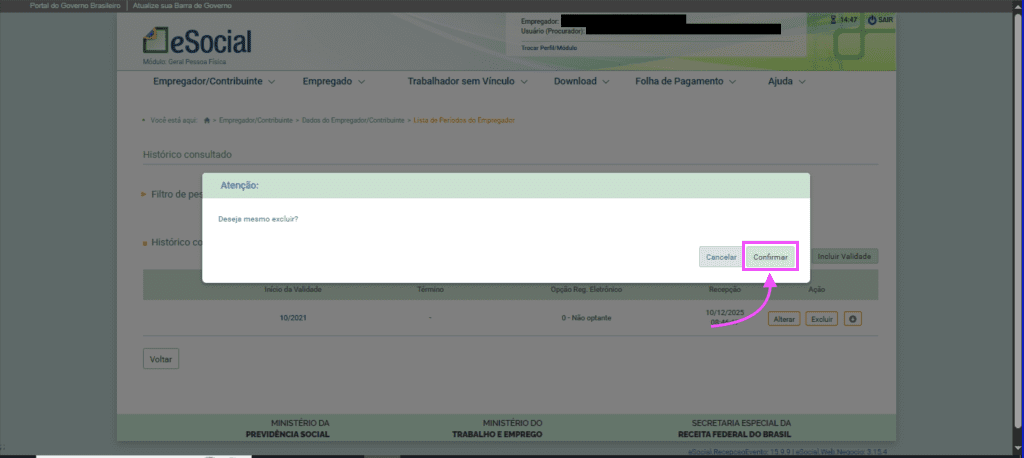The width and height of the screenshot is (1024, 458).
Task: Expand the Filtro de pesquisa section triangle
Action: pyautogui.click(x=145, y=194)
